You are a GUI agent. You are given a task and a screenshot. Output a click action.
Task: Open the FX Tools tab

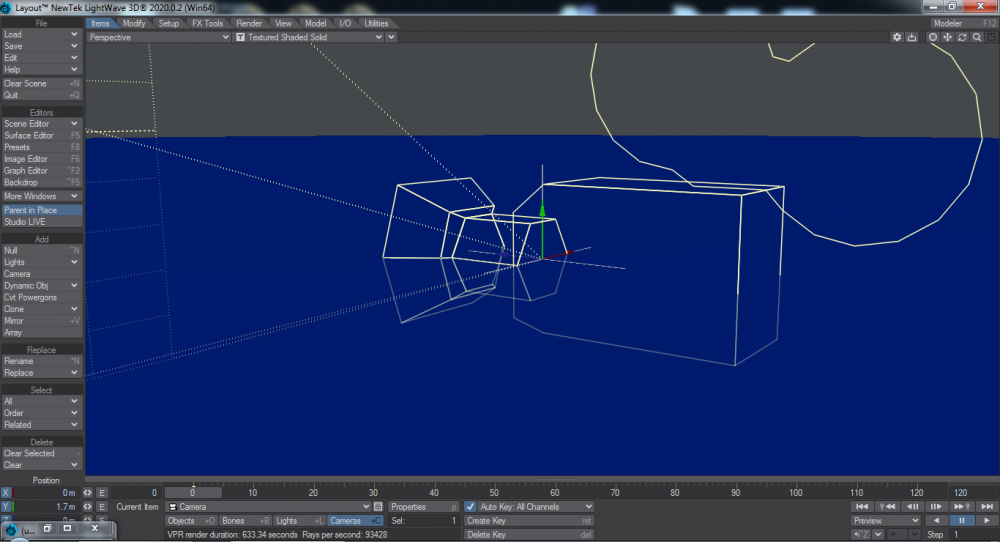click(208, 23)
